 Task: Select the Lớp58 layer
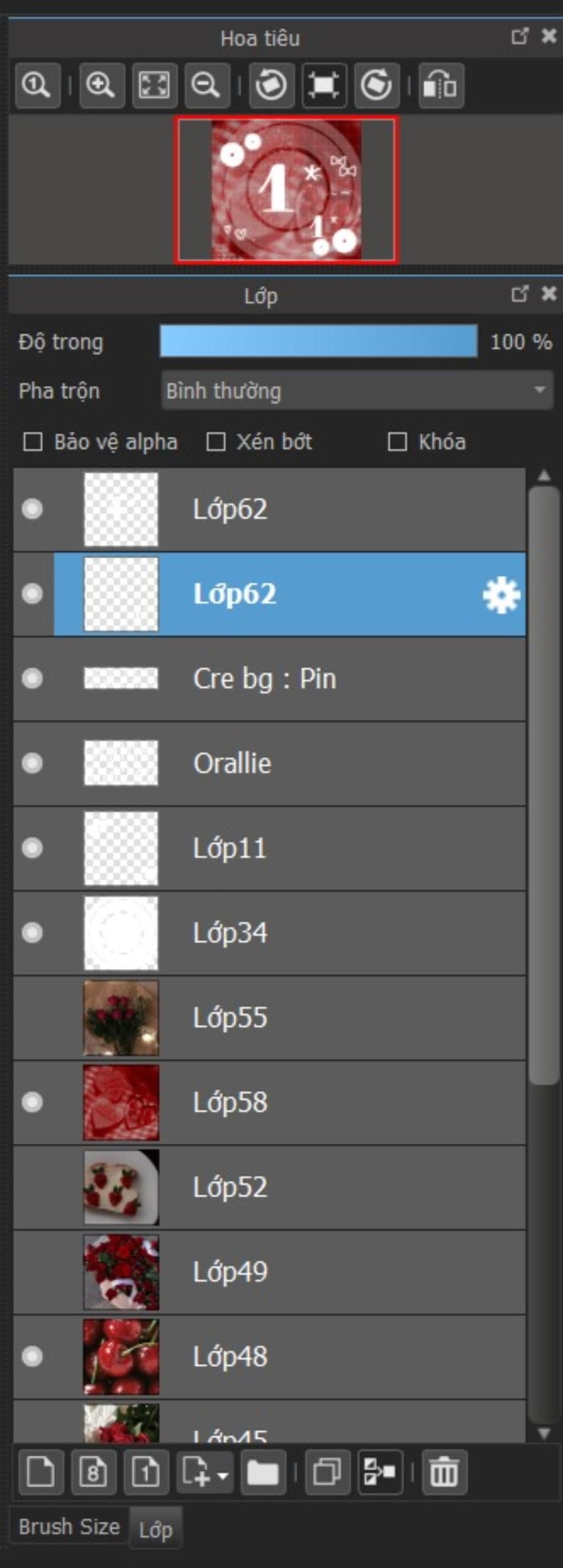(269, 1102)
